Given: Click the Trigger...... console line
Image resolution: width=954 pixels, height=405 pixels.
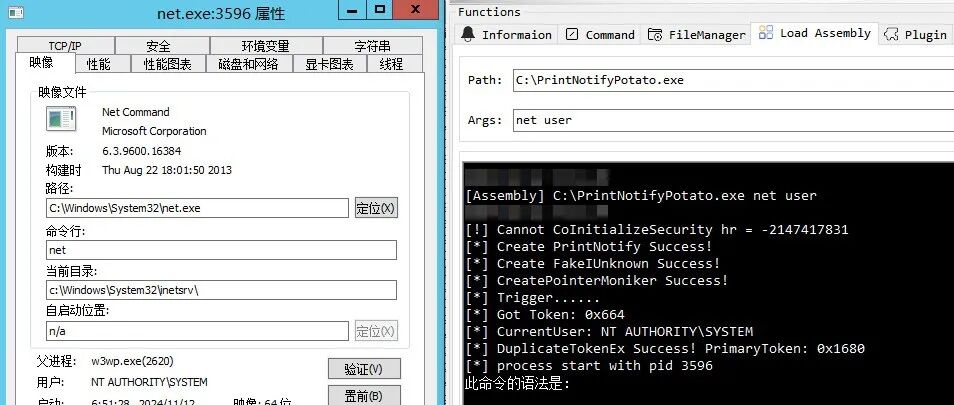Looking at the screenshot, I should 532,298.
